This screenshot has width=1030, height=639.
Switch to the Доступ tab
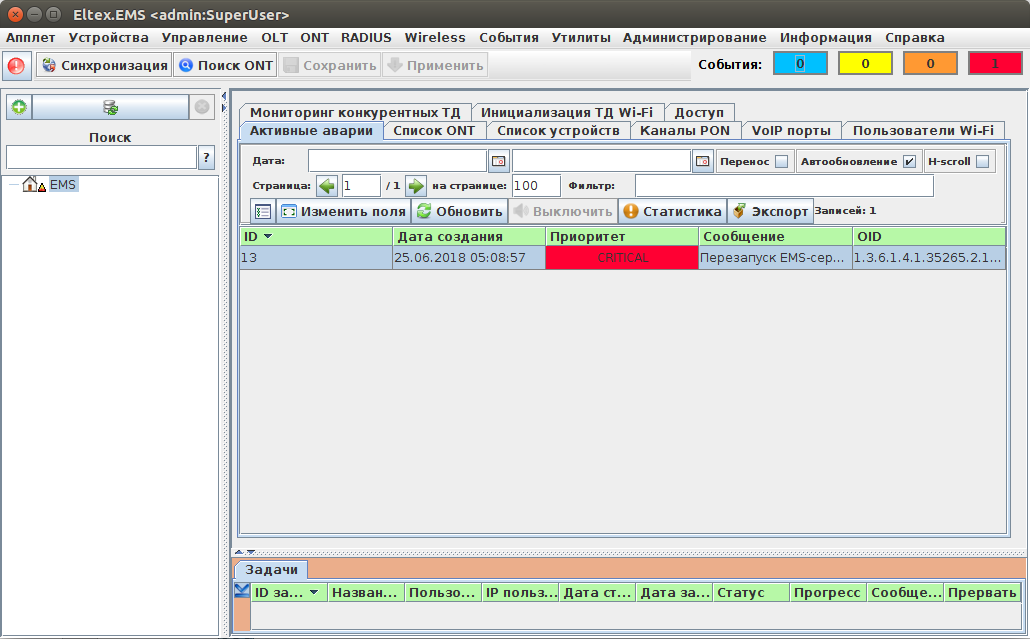pos(699,112)
